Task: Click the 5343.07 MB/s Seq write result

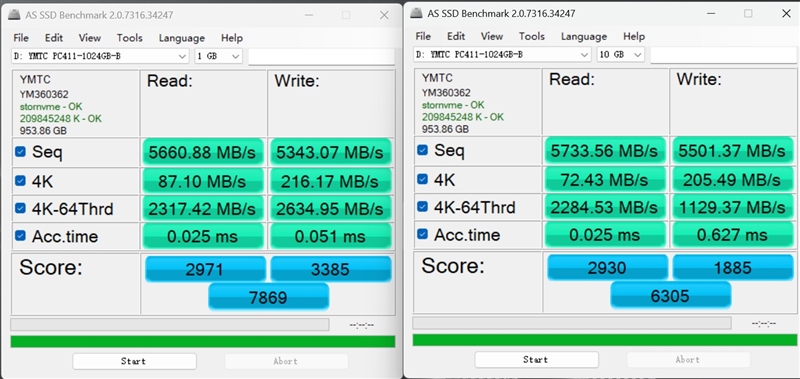Action: 331,152
